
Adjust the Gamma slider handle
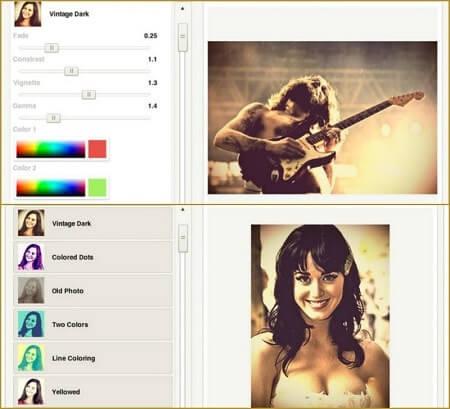coord(53,118)
